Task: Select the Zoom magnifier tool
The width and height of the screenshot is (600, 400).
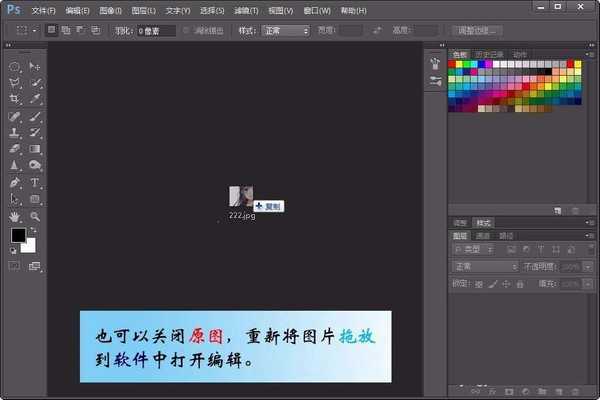Action: [36, 216]
